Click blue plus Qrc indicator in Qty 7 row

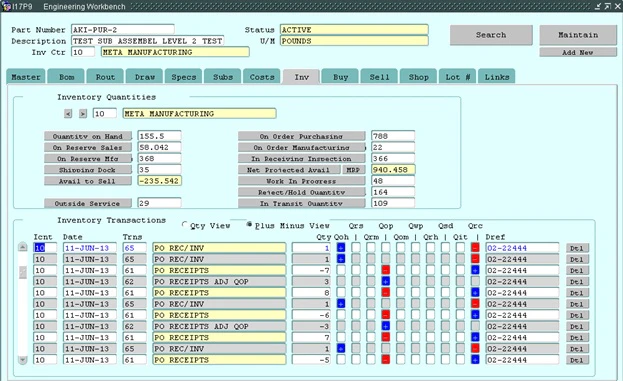[x=475, y=337]
